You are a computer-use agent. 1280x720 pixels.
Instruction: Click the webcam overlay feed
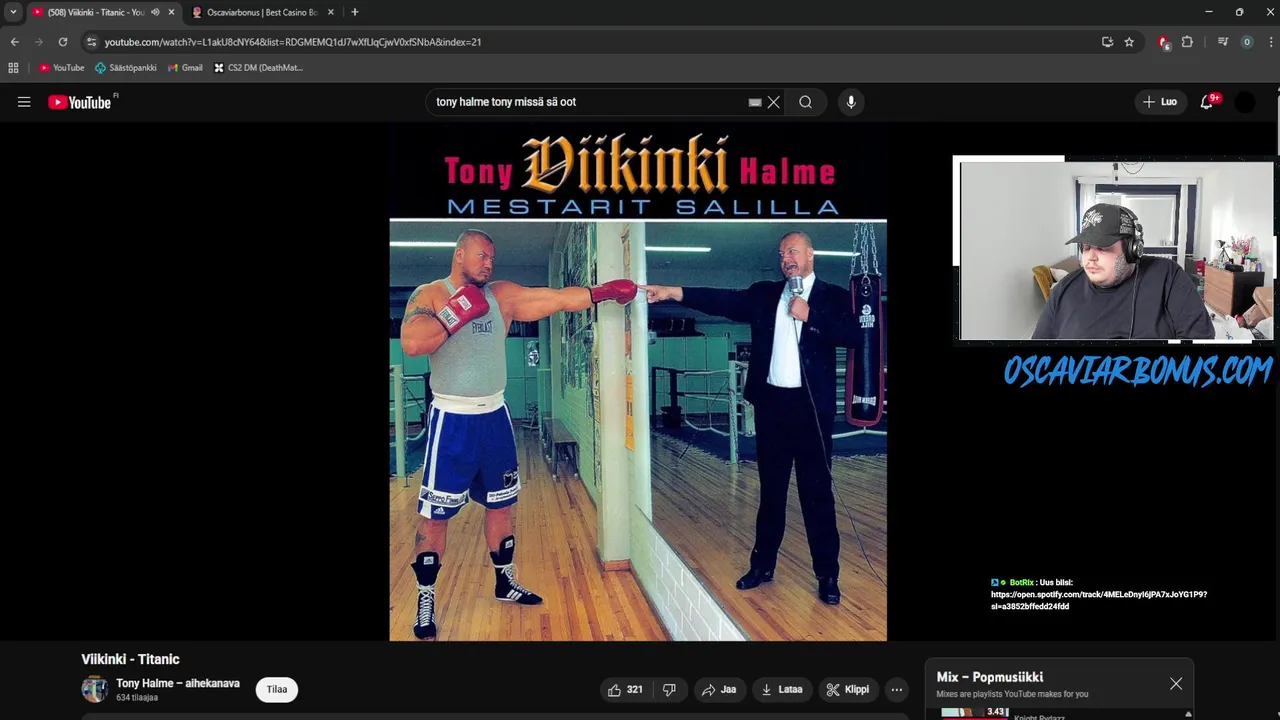click(x=1116, y=251)
